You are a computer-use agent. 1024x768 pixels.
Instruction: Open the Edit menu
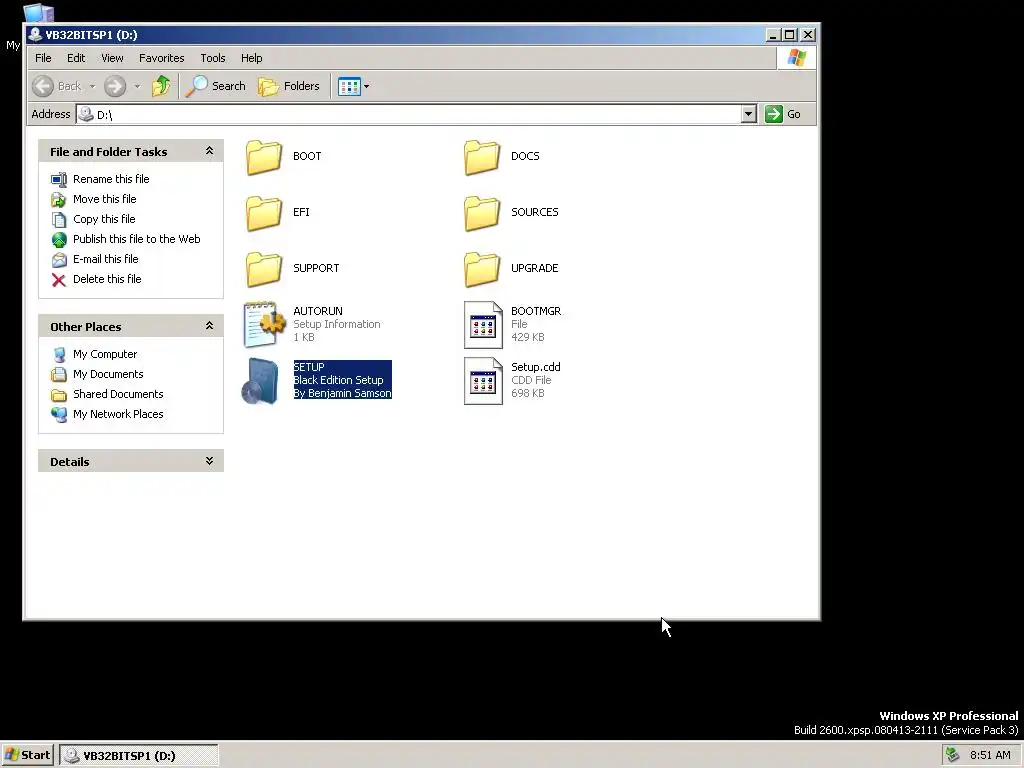tap(76, 58)
